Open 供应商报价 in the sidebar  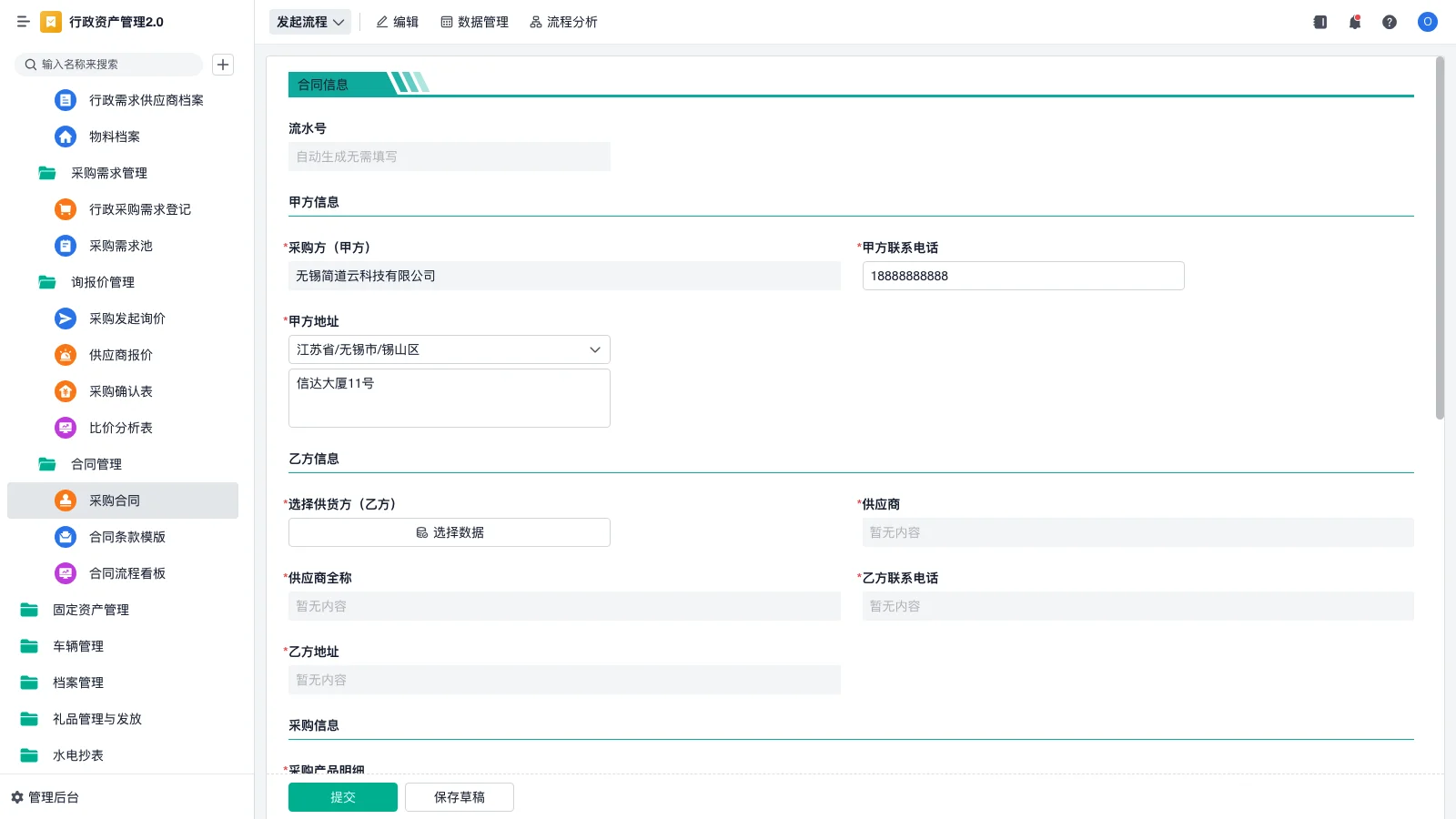(123, 355)
